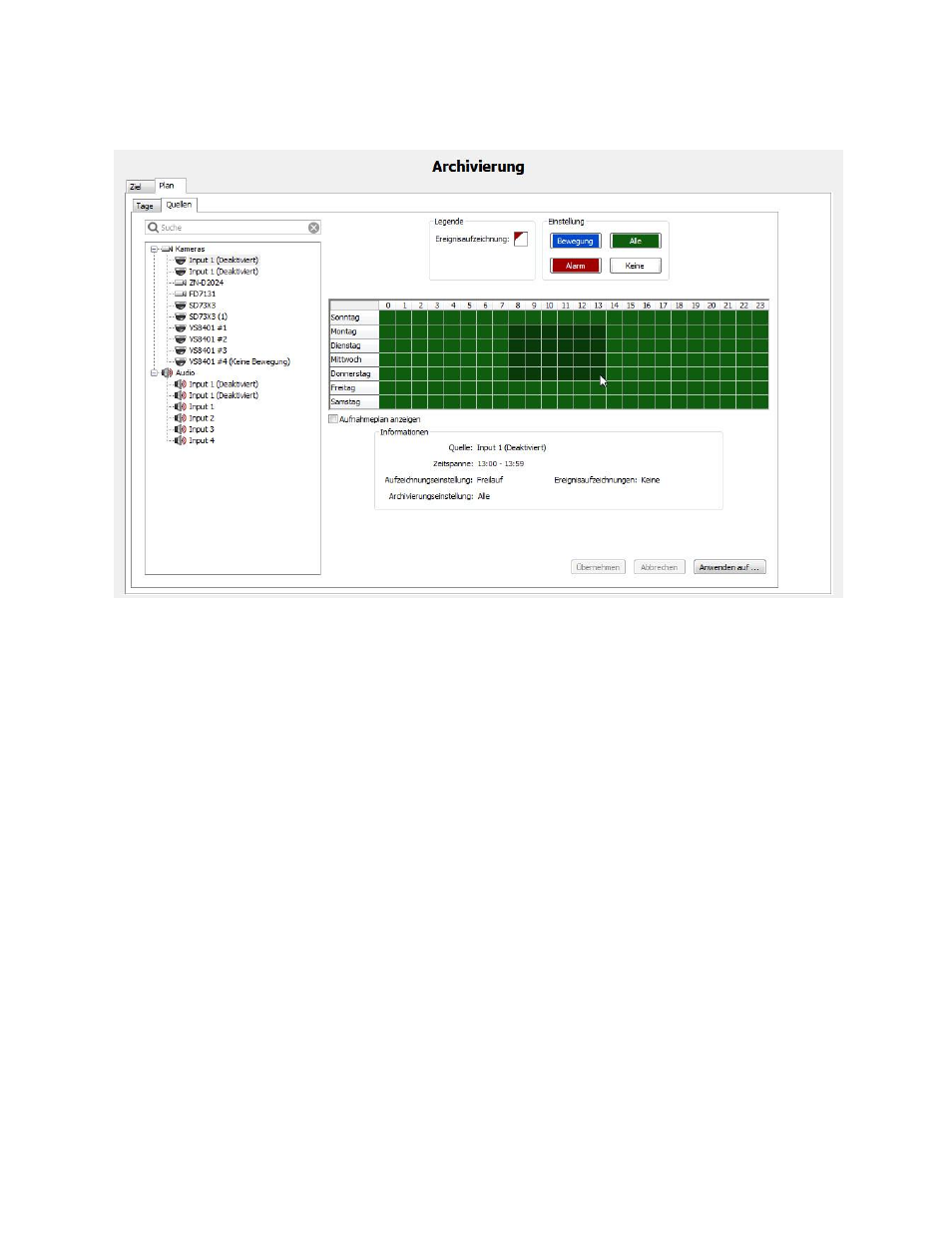Click the Zeitspanne value 13:00 - 13:59
The width and height of the screenshot is (952, 1233).
tap(500, 463)
